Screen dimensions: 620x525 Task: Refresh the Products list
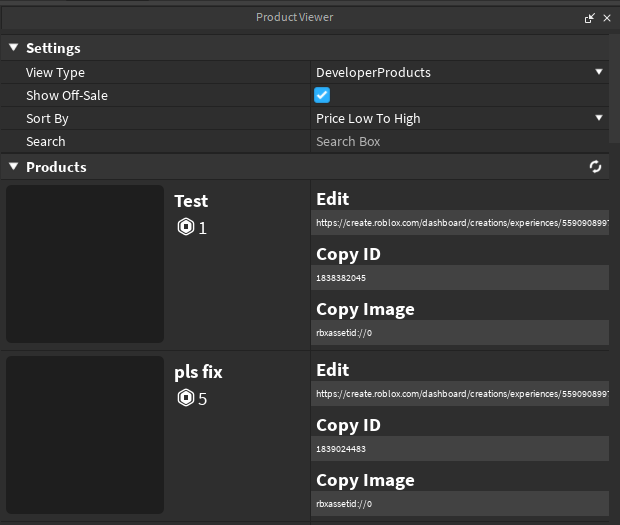point(595,167)
